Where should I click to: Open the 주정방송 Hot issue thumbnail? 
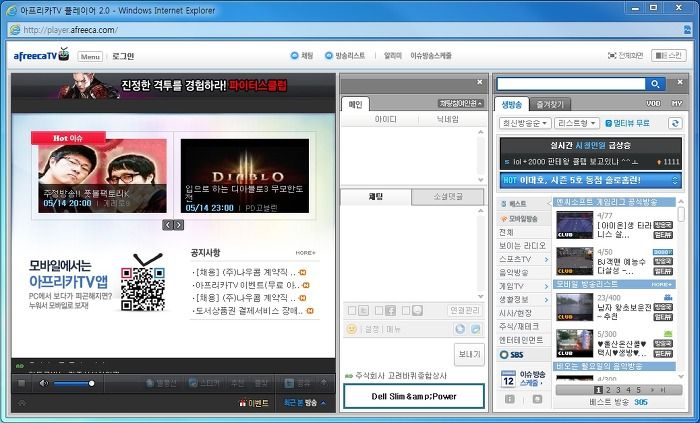click(x=102, y=175)
